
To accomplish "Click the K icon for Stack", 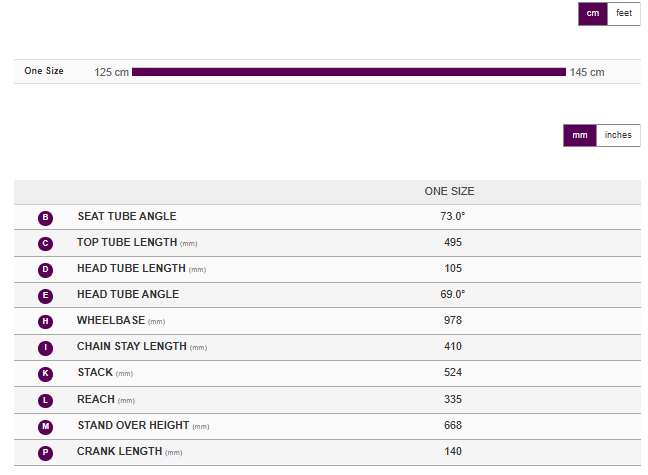I will tap(45, 374).
